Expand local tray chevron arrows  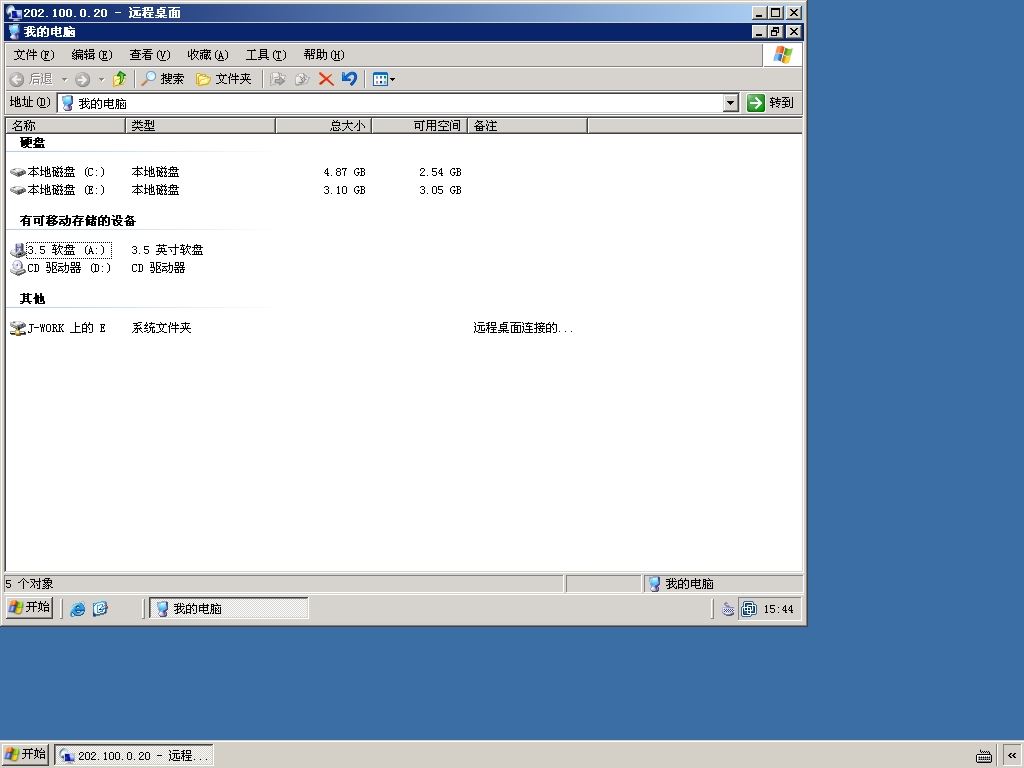point(1012,756)
